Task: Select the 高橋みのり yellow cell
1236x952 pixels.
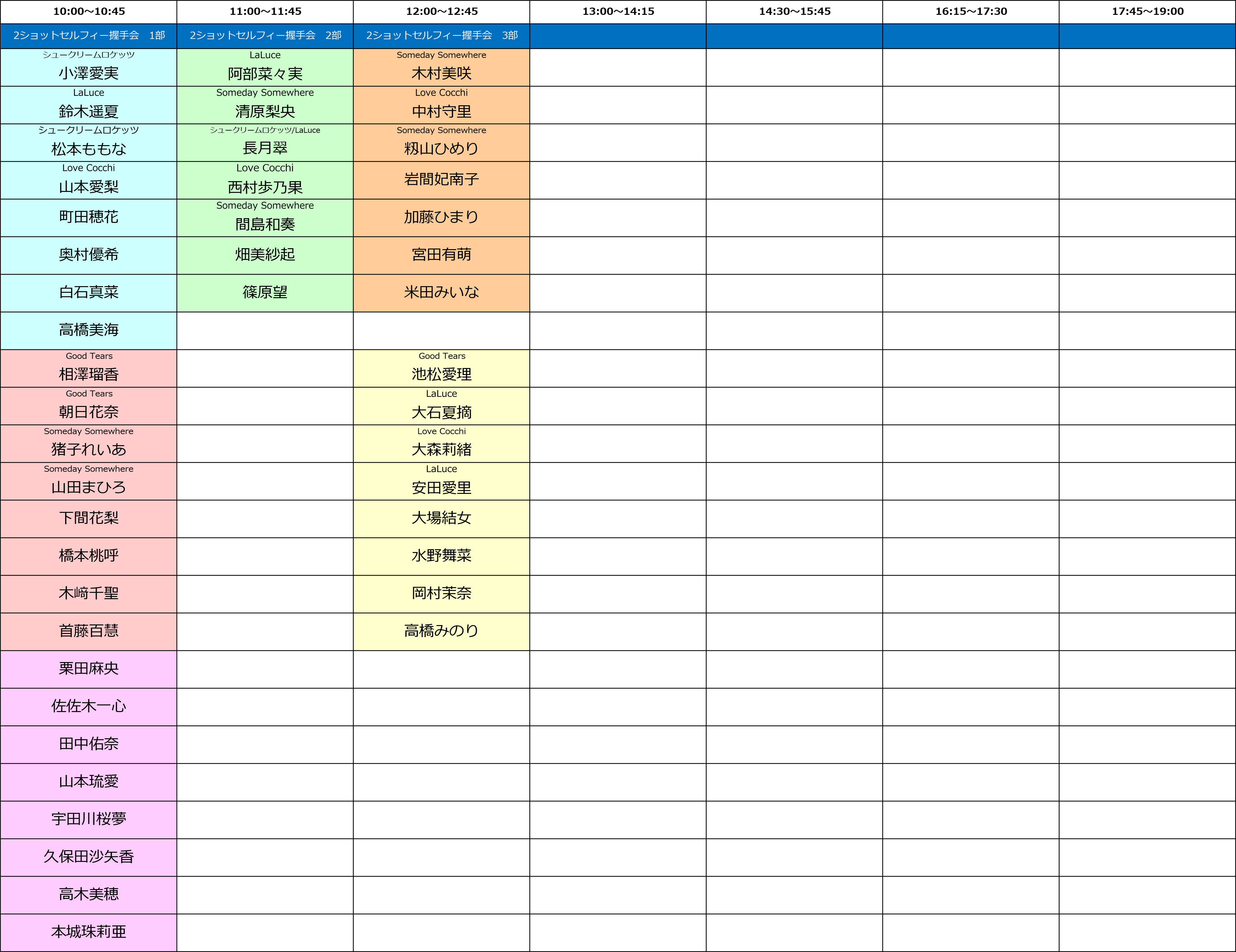Action: pyautogui.click(x=441, y=631)
